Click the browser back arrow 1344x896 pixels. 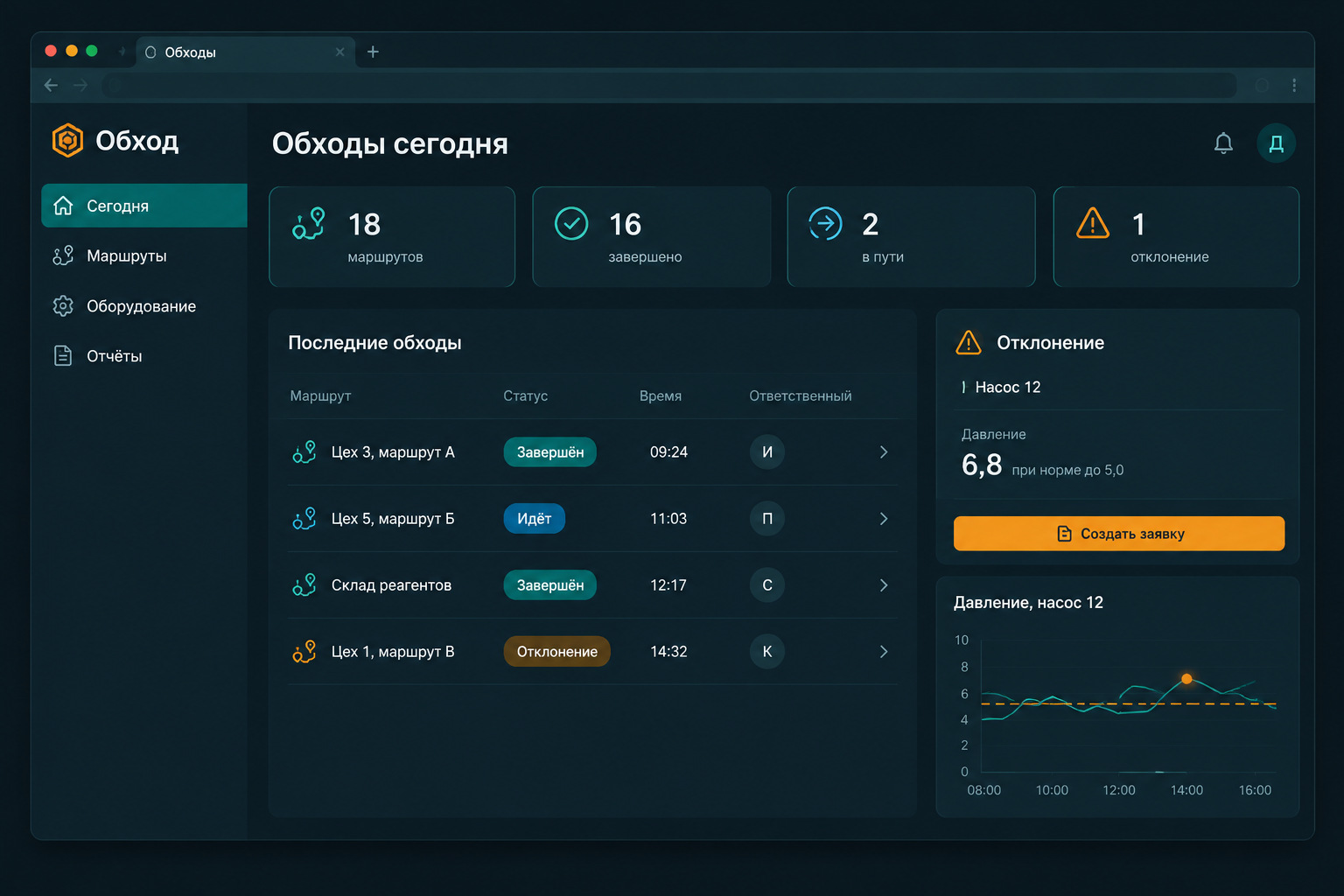point(51,86)
